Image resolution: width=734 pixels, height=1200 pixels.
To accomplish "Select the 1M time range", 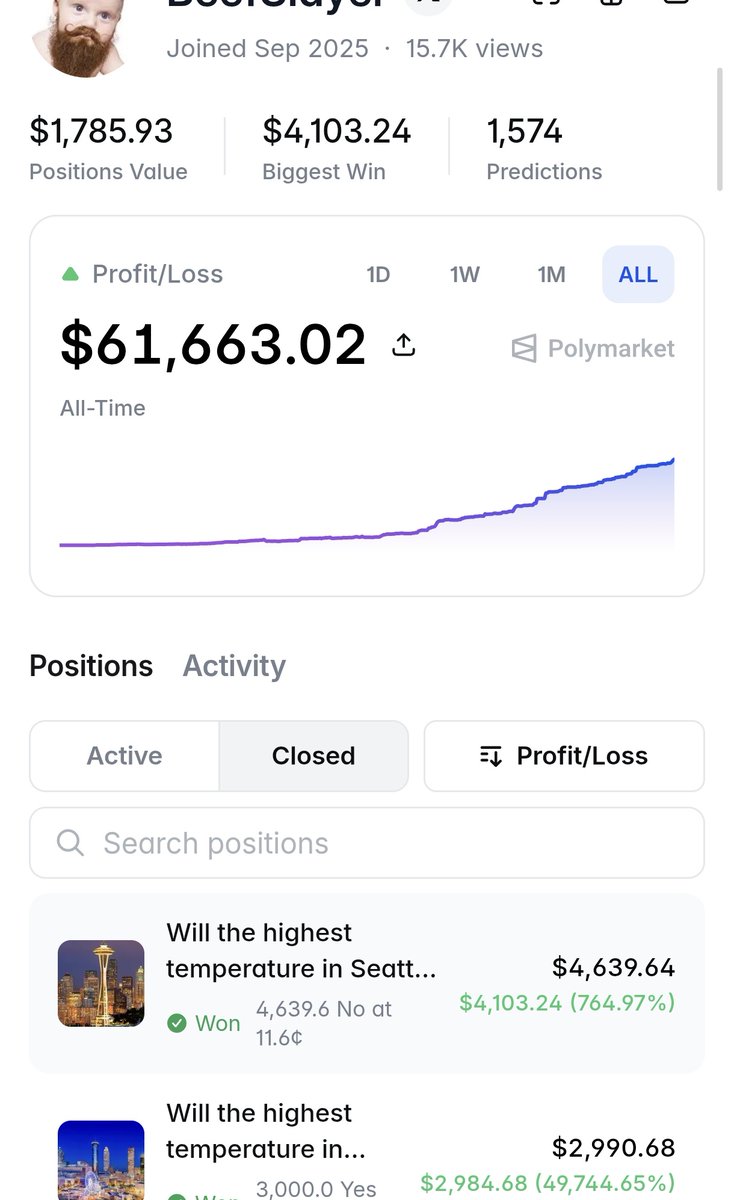I will tap(551, 274).
